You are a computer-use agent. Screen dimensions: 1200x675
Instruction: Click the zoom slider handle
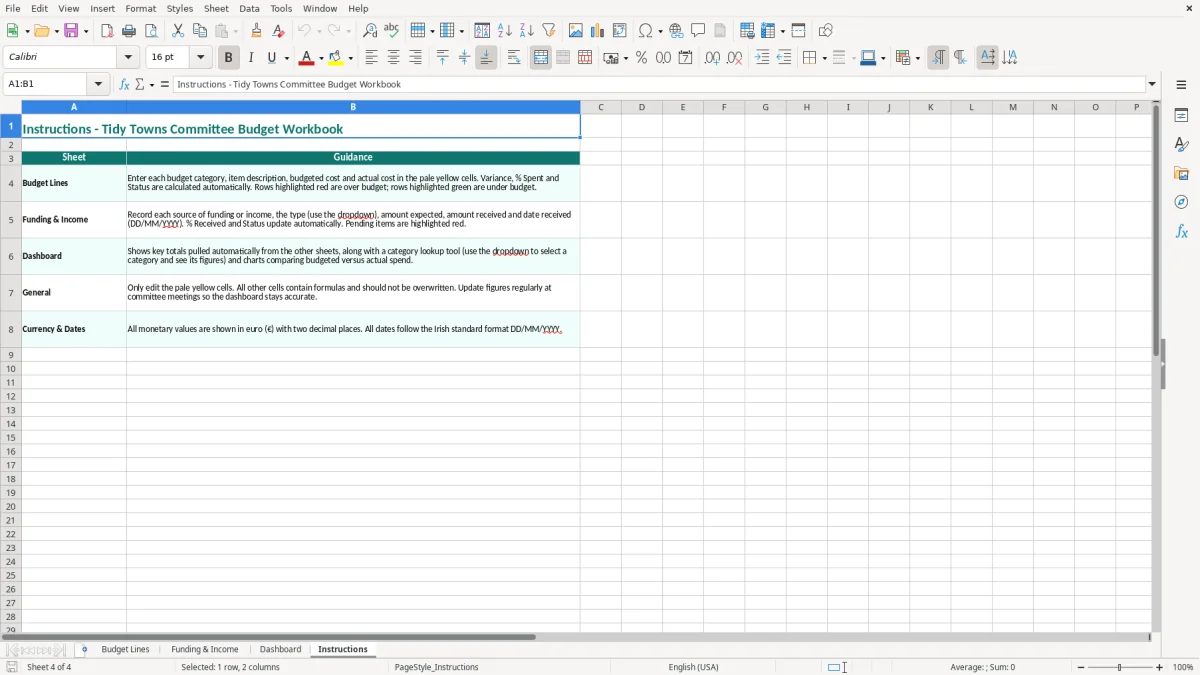pyautogui.click(x=1120, y=667)
